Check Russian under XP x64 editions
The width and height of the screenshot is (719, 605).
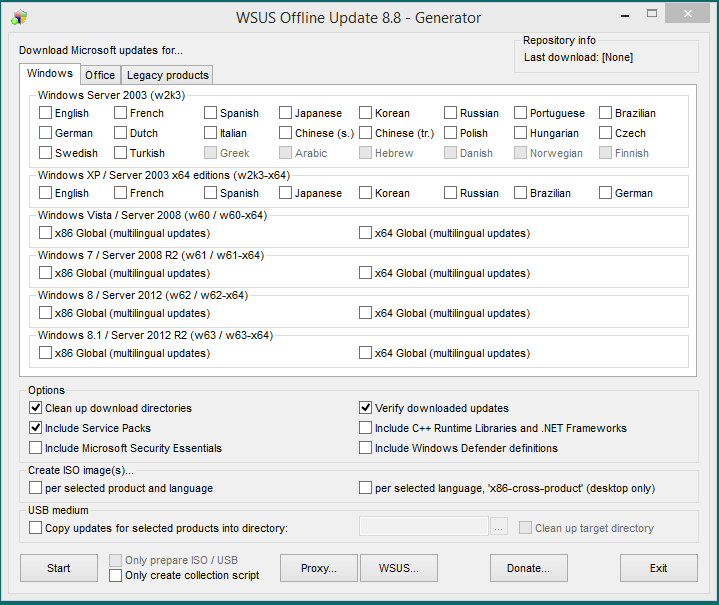pos(450,193)
